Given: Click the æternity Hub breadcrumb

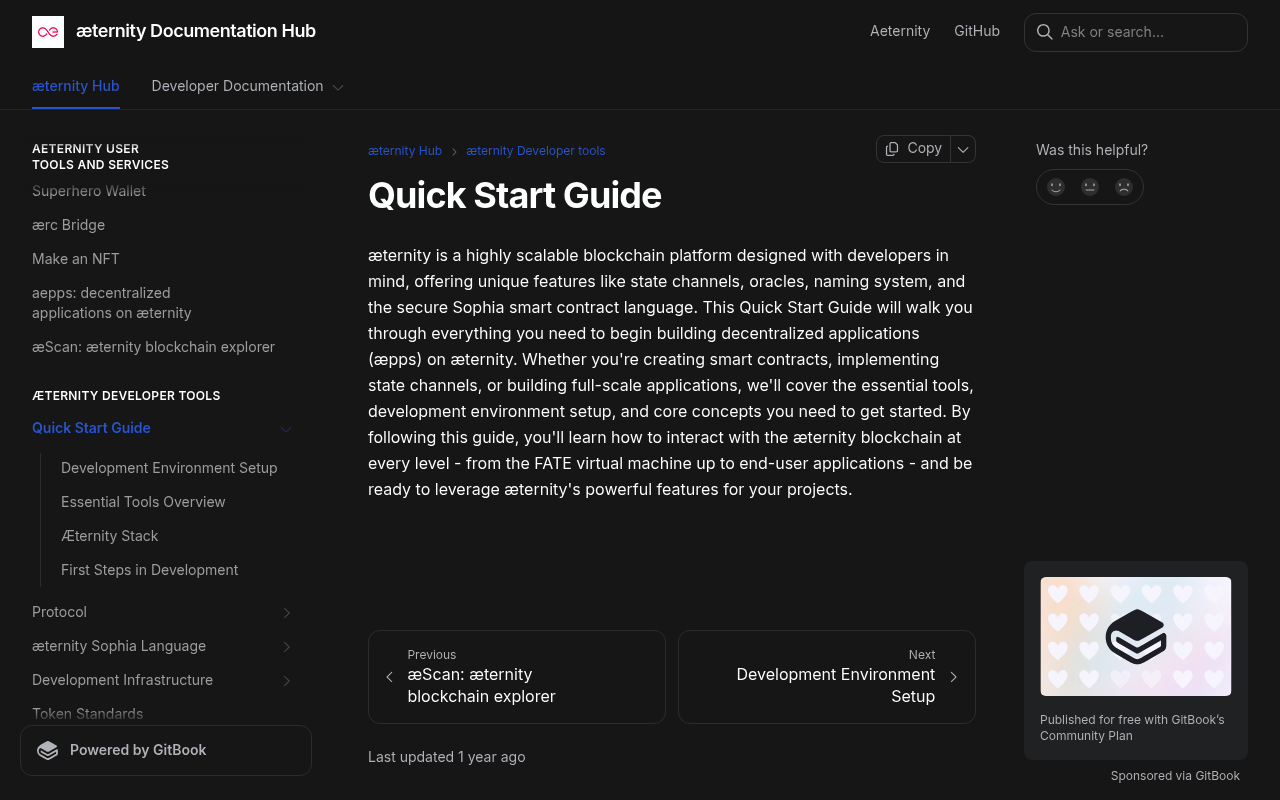Looking at the screenshot, I should (x=405, y=151).
